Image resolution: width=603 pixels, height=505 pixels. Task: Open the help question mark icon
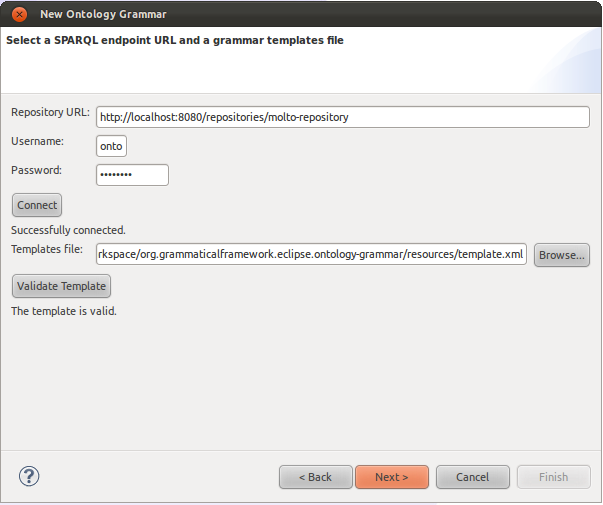click(29, 476)
